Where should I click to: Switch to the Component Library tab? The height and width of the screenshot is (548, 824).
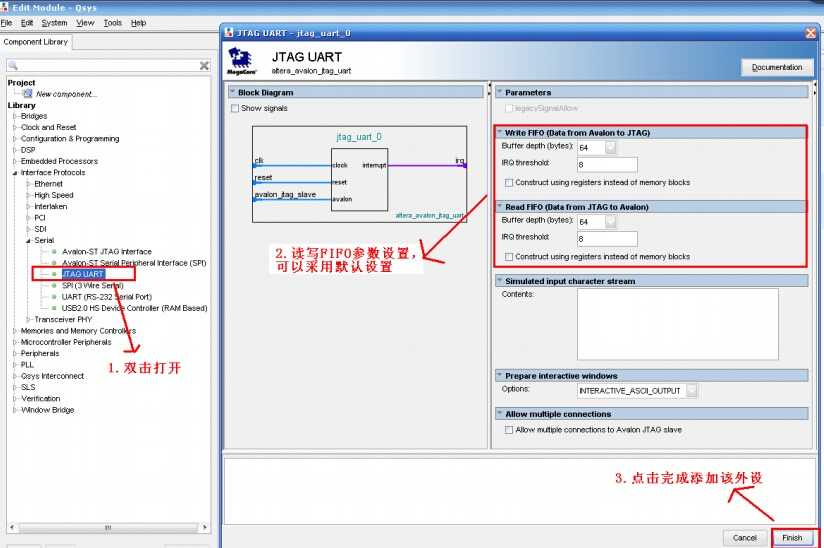[x=36, y=42]
